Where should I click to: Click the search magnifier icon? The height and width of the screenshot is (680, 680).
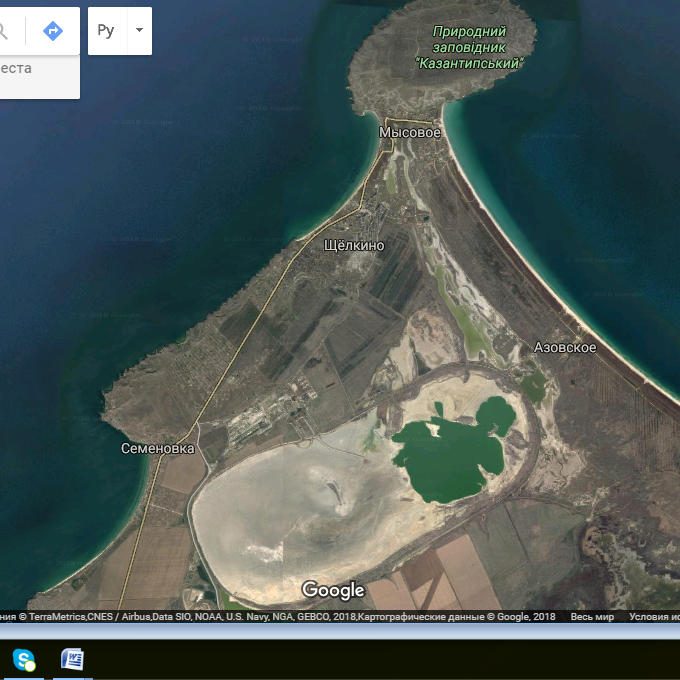pyautogui.click(x=4, y=31)
